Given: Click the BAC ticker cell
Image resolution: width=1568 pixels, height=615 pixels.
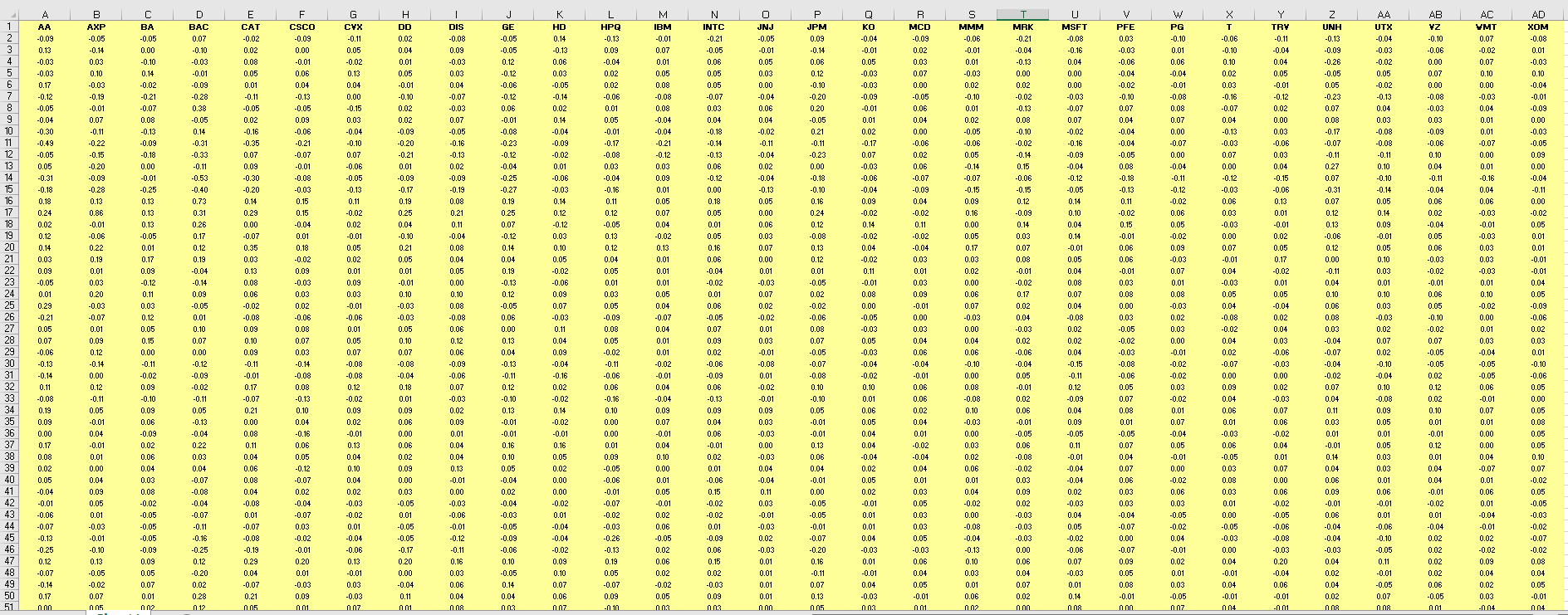Looking at the screenshot, I should (x=199, y=27).
